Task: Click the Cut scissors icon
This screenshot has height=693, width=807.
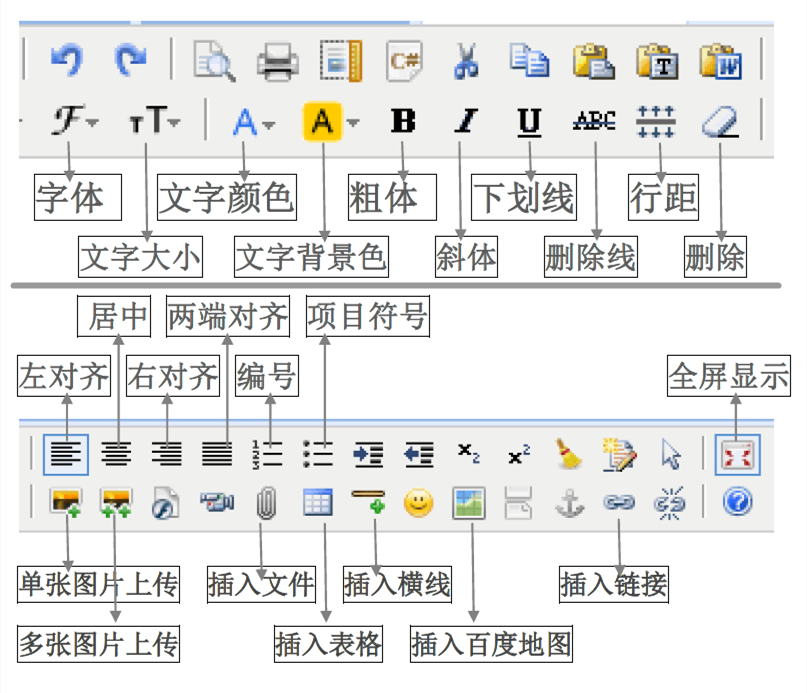Action: [464, 61]
